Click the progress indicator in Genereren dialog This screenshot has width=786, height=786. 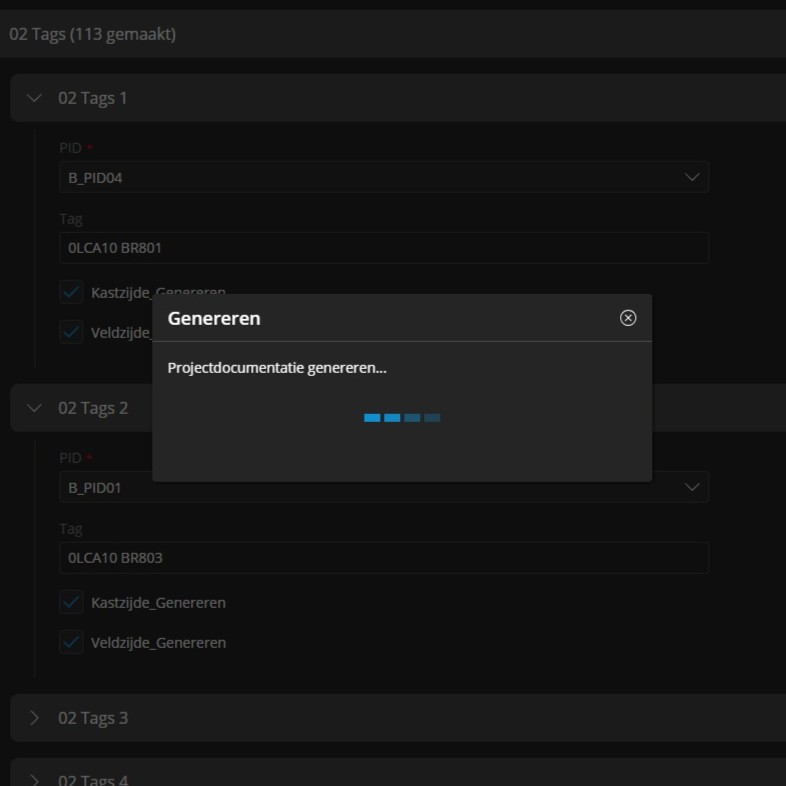[402, 418]
